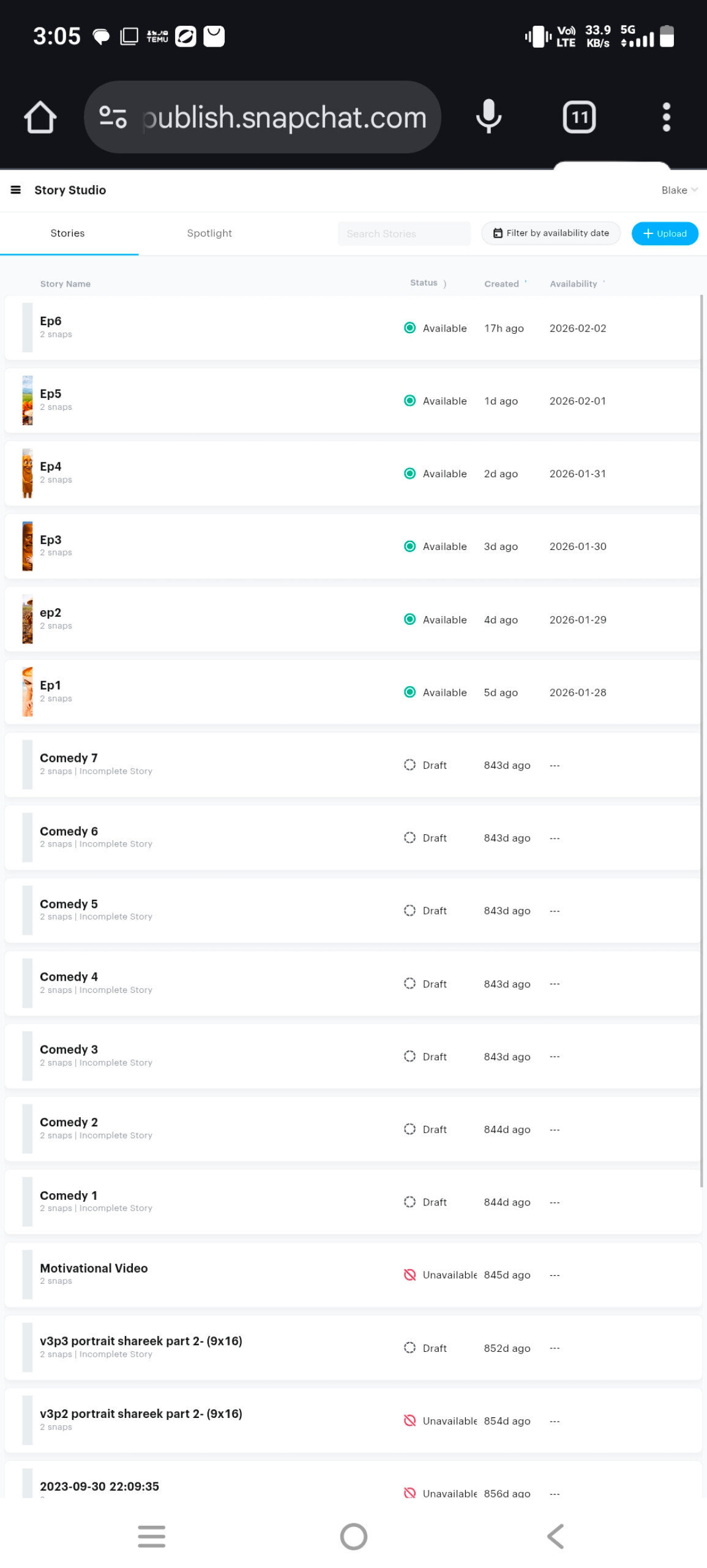Select the Stories tab
The image size is (707, 1568).
point(67,233)
